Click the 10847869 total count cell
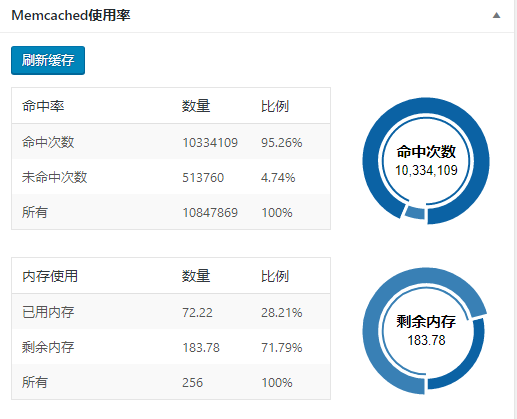Image resolution: width=517 pixels, height=419 pixels. click(x=210, y=212)
